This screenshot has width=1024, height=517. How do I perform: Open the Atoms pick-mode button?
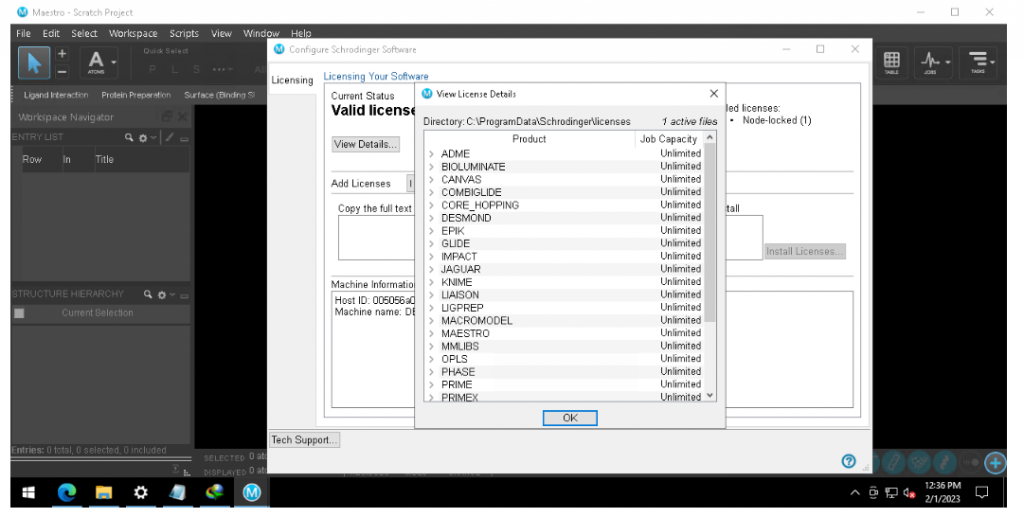[99, 63]
